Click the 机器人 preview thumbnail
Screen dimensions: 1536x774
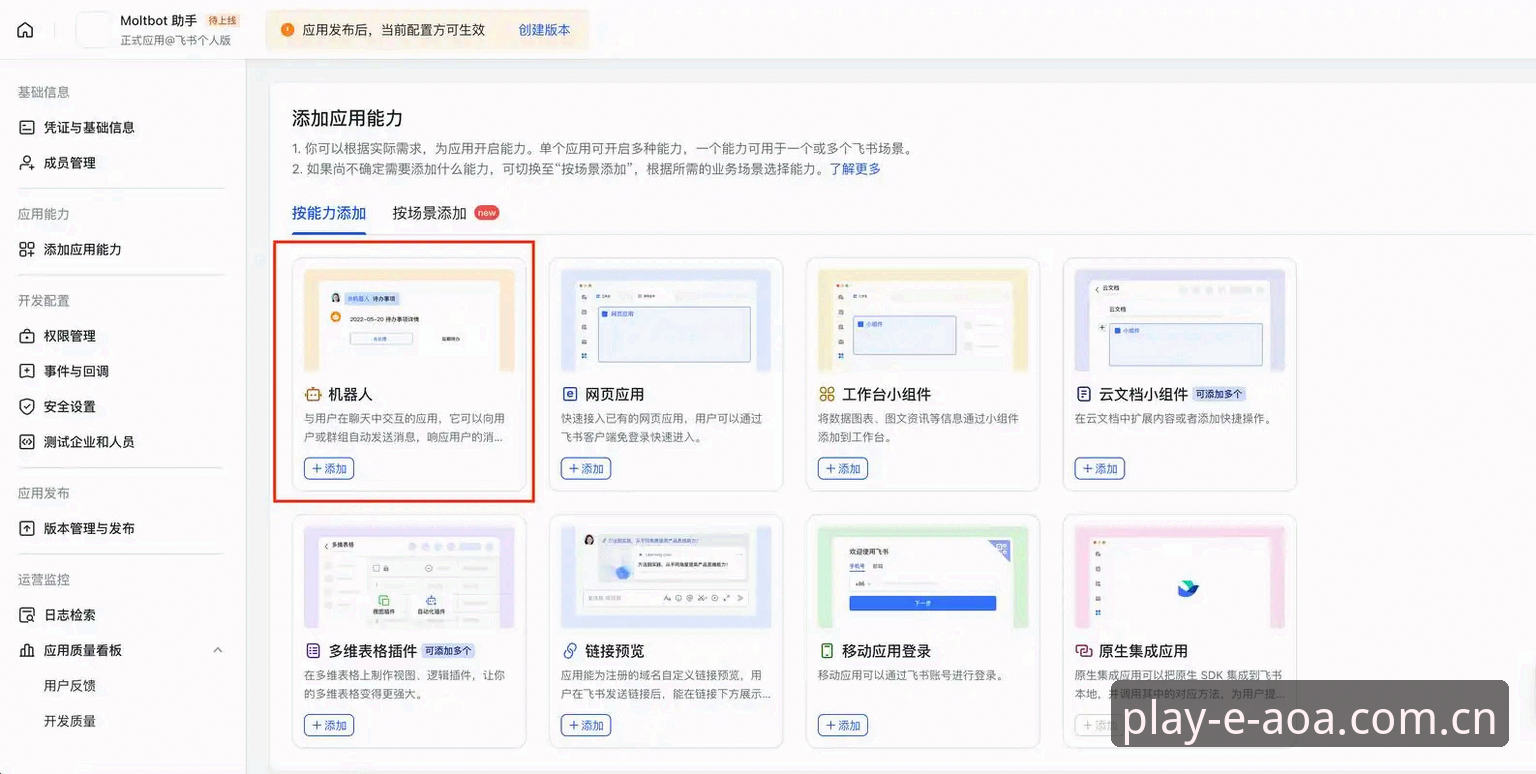tap(409, 321)
